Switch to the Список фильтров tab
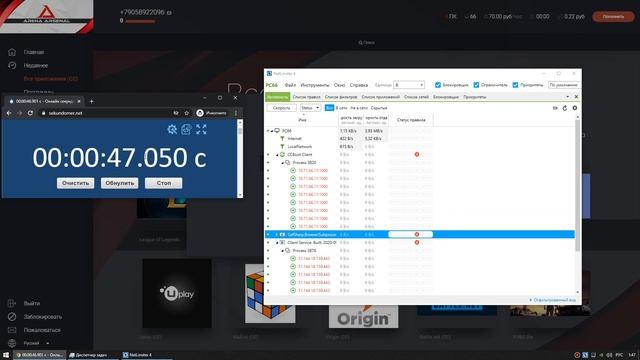Image resolution: width=640 pixels, height=360 pixels. click(341, 97)
